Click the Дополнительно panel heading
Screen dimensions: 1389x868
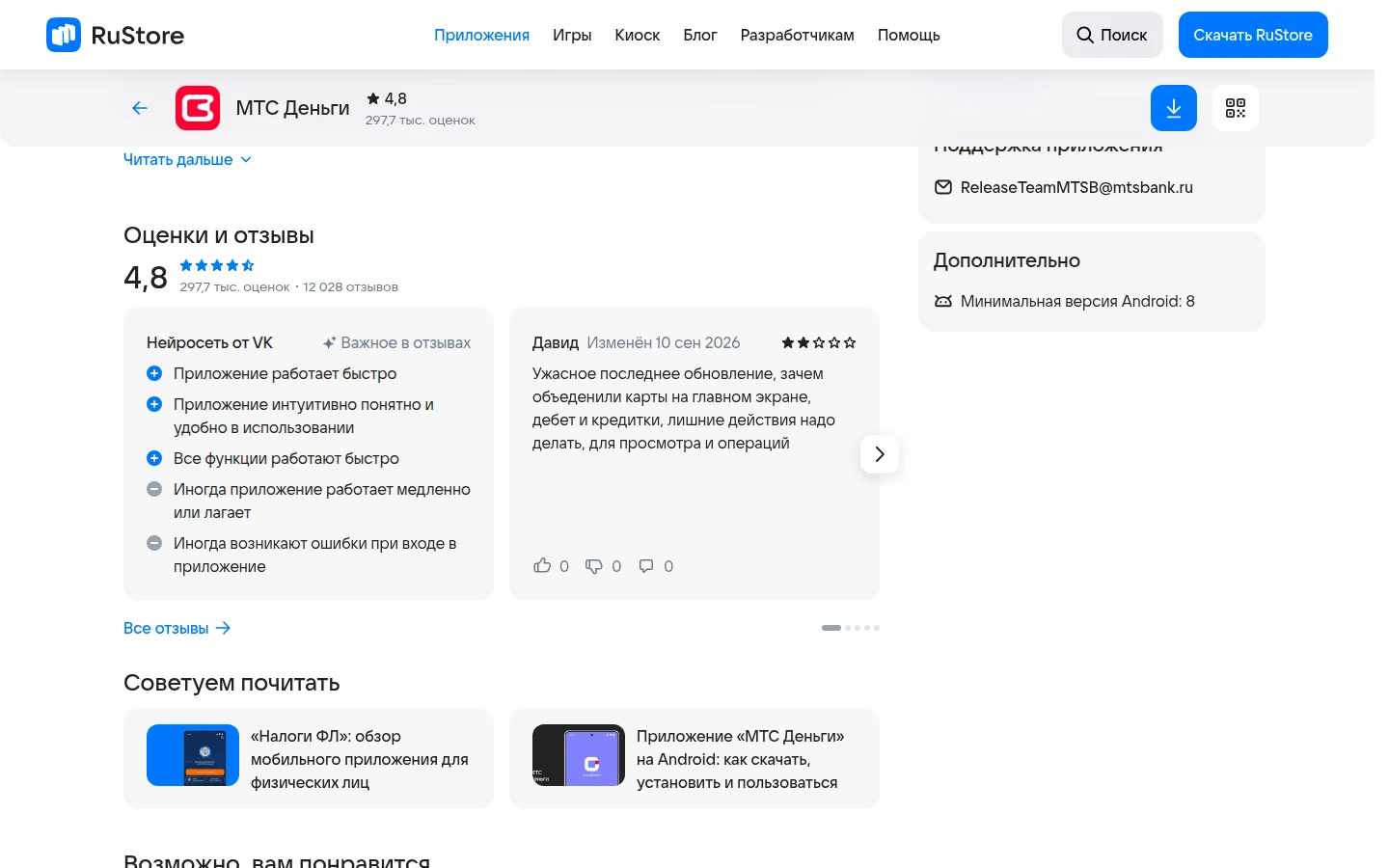click(1007, 260)
